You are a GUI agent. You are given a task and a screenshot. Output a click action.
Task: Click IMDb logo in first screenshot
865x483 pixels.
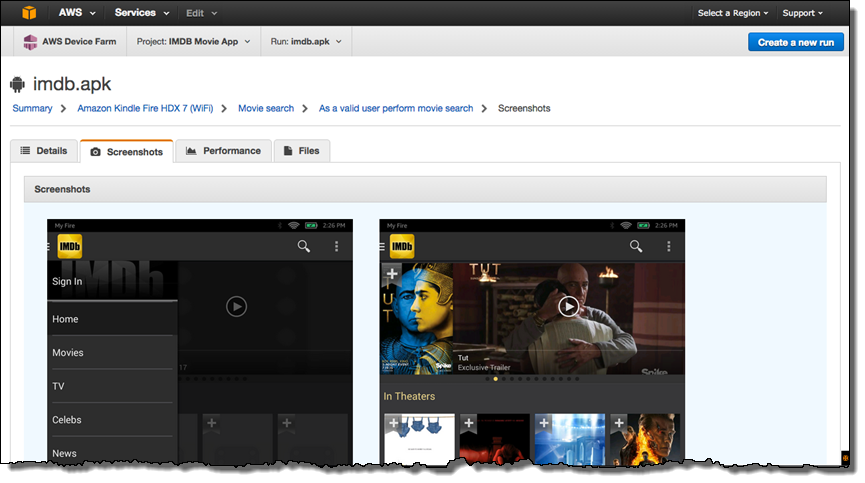click(x=70, y=246)
